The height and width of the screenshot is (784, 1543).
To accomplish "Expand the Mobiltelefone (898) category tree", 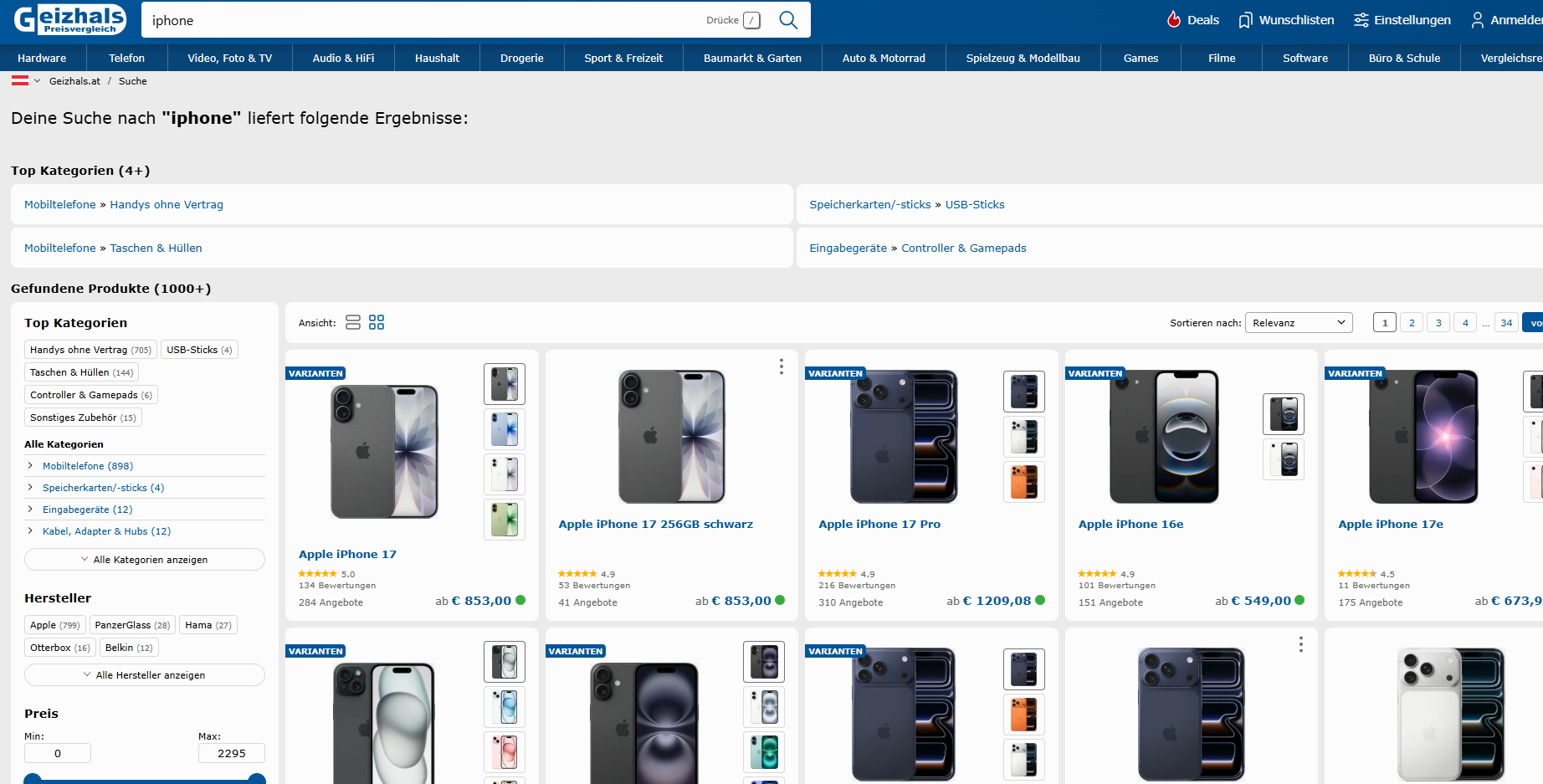I will point(30,465).
